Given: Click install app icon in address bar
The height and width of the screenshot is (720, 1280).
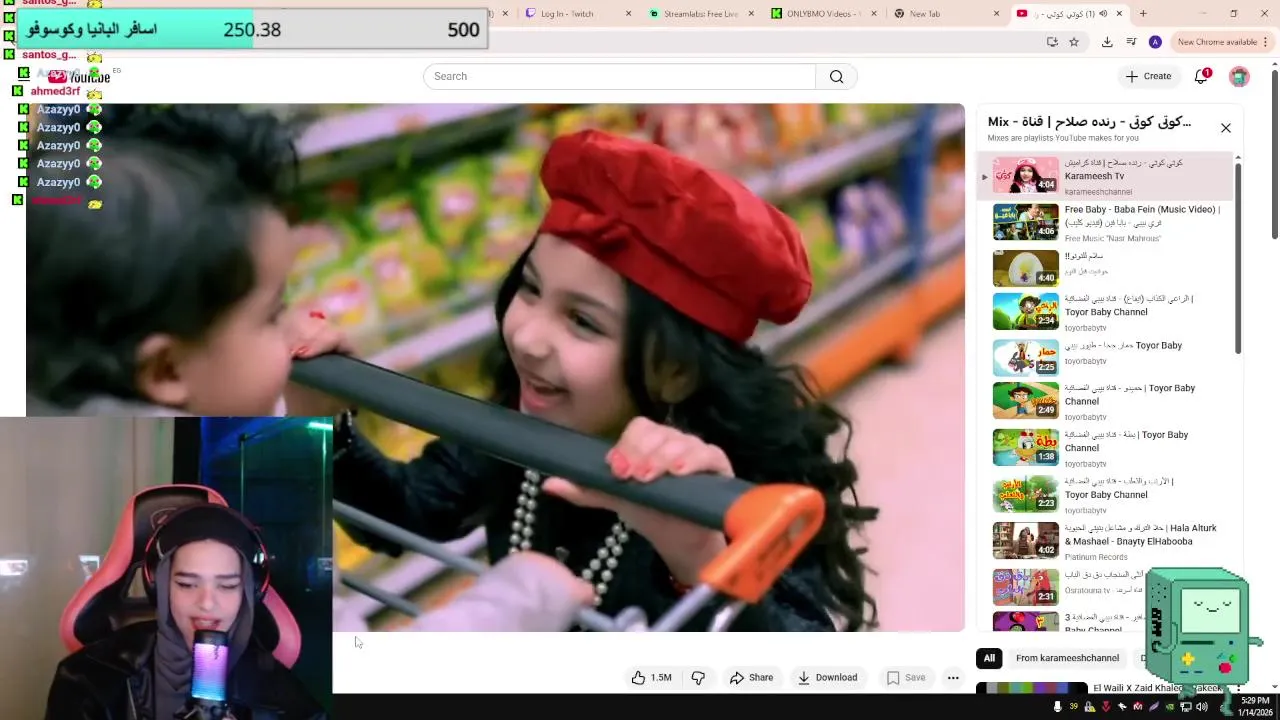Looking at the screenshot, I should pyautogui.click(x=1052, y=42).
